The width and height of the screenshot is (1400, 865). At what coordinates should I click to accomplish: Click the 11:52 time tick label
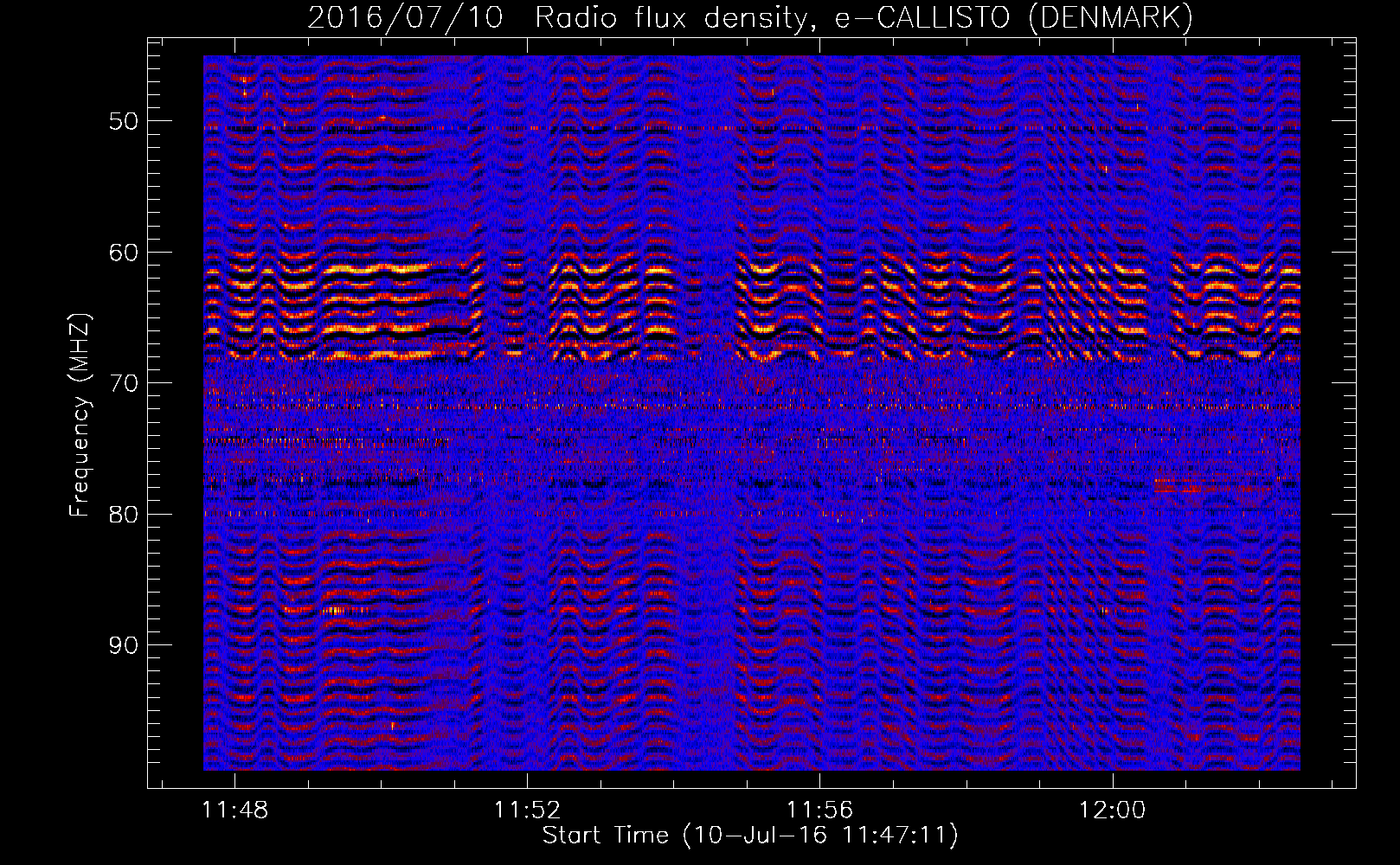point(527,810)
